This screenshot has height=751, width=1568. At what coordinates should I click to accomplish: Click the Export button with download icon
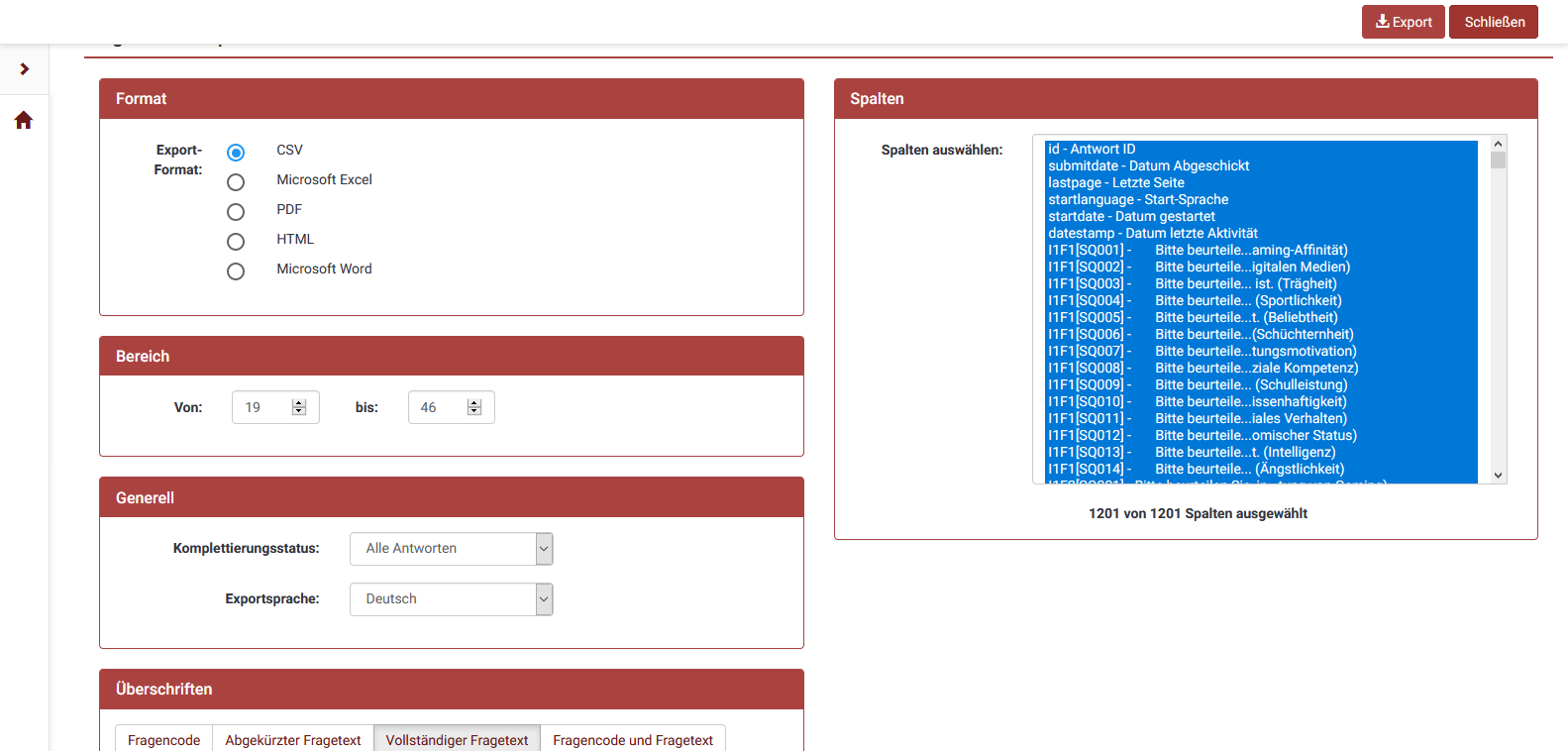[1403, 22]
